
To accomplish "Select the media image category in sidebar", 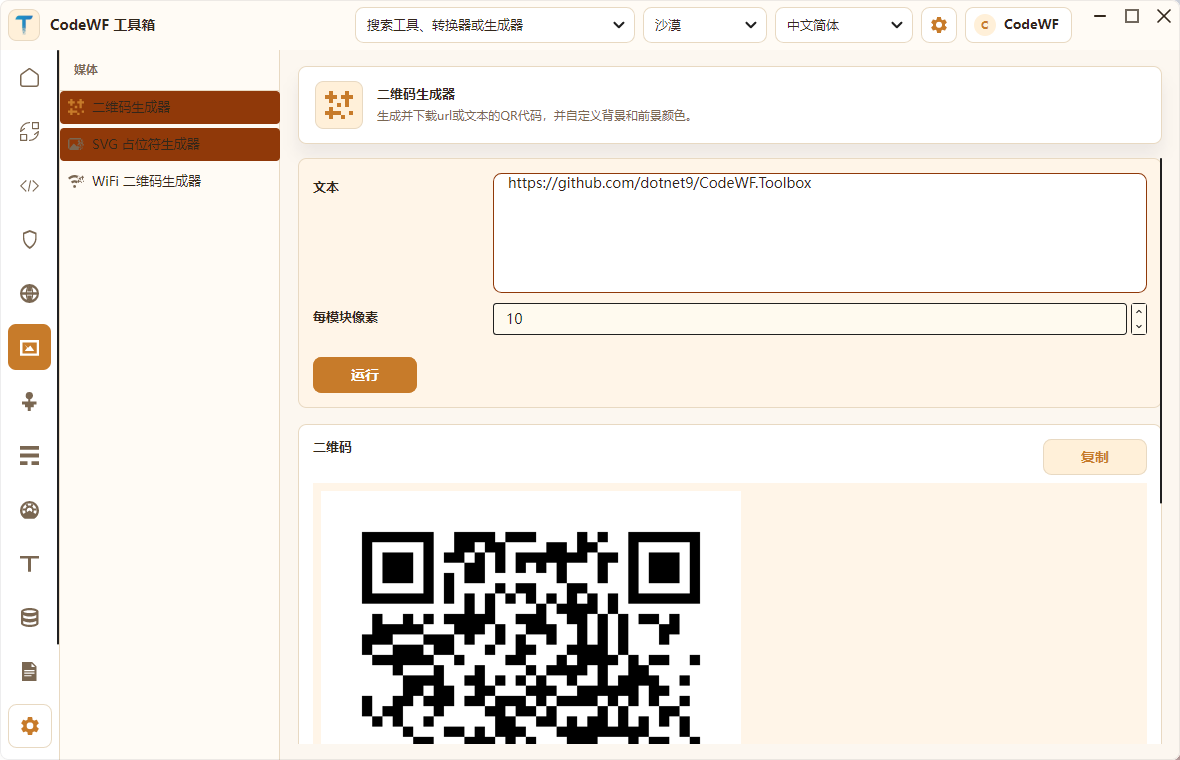I will pyautogui.click(x=29, y=347).
